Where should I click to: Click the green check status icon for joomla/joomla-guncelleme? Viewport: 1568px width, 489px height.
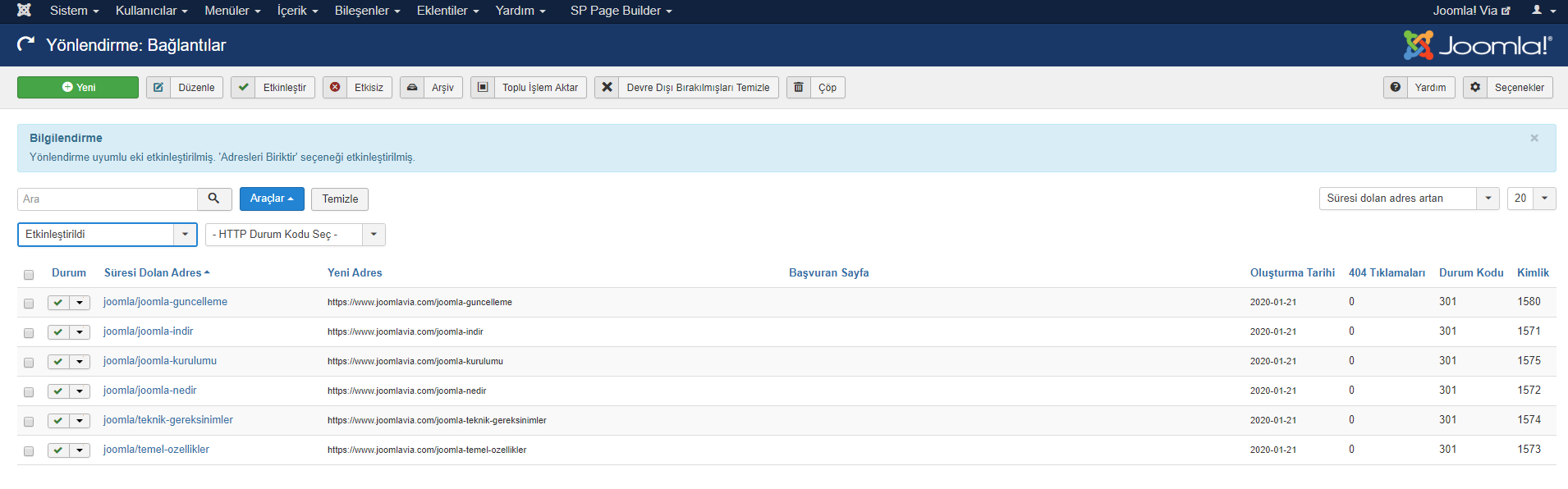[58, 303]
